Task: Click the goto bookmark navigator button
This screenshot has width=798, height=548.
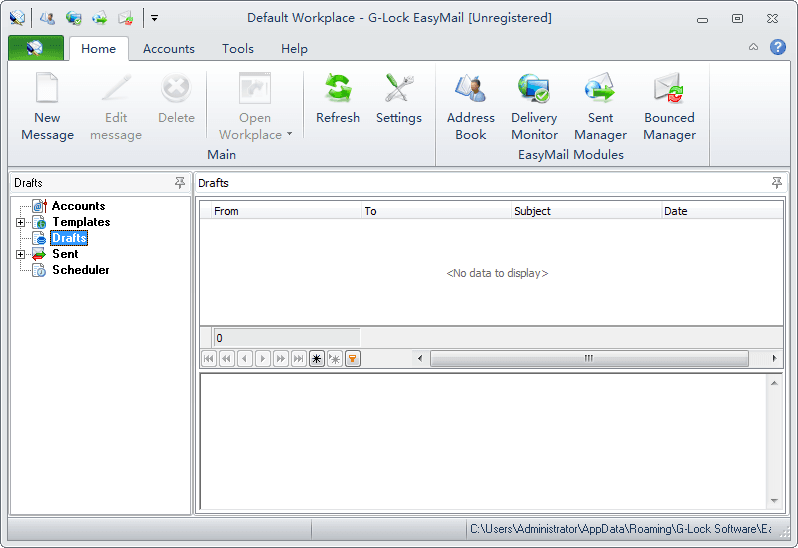Action: click(x=334, y=359)
